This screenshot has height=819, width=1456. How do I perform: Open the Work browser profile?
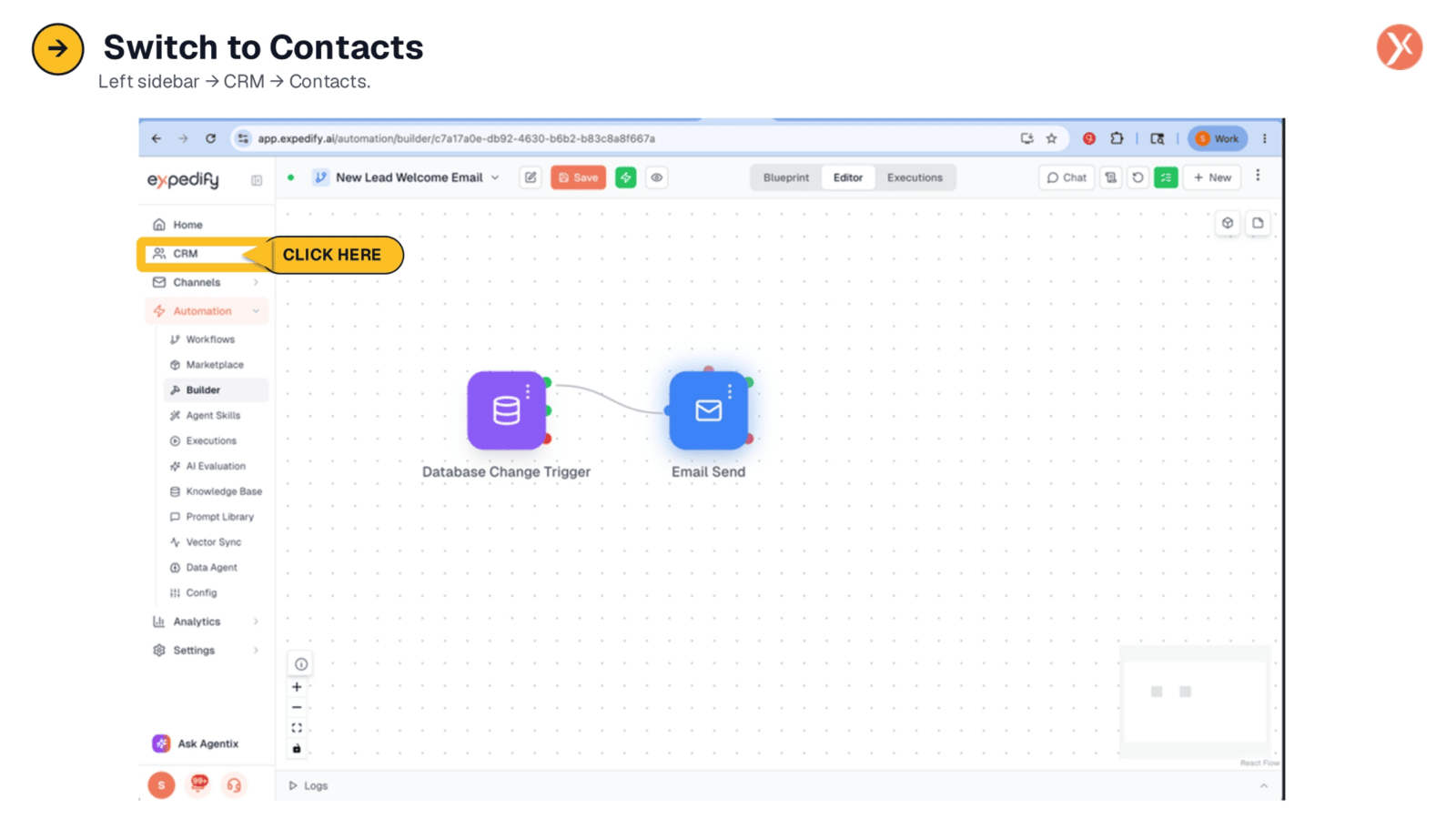[x=1217, y=138]
